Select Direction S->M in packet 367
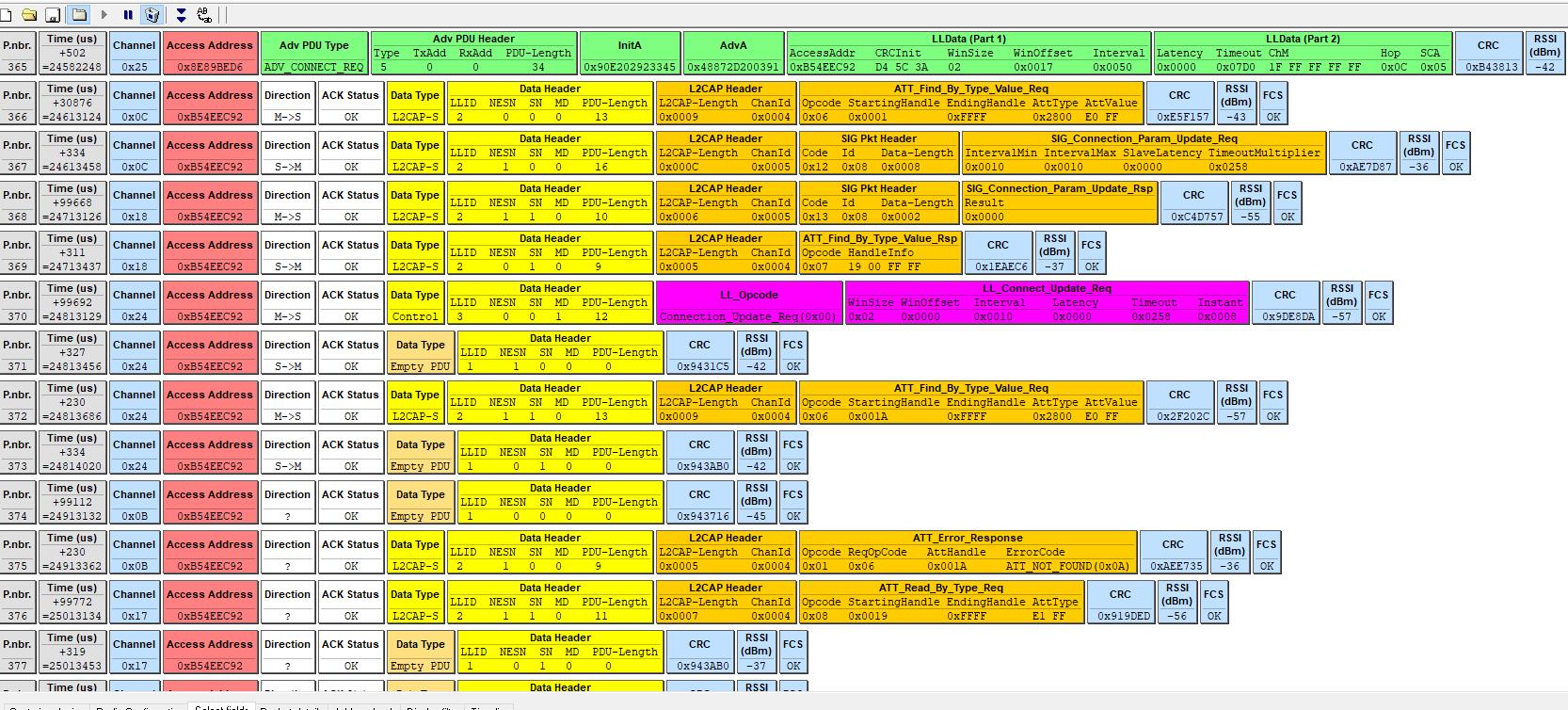The image size is (1568, 710). 287,153
